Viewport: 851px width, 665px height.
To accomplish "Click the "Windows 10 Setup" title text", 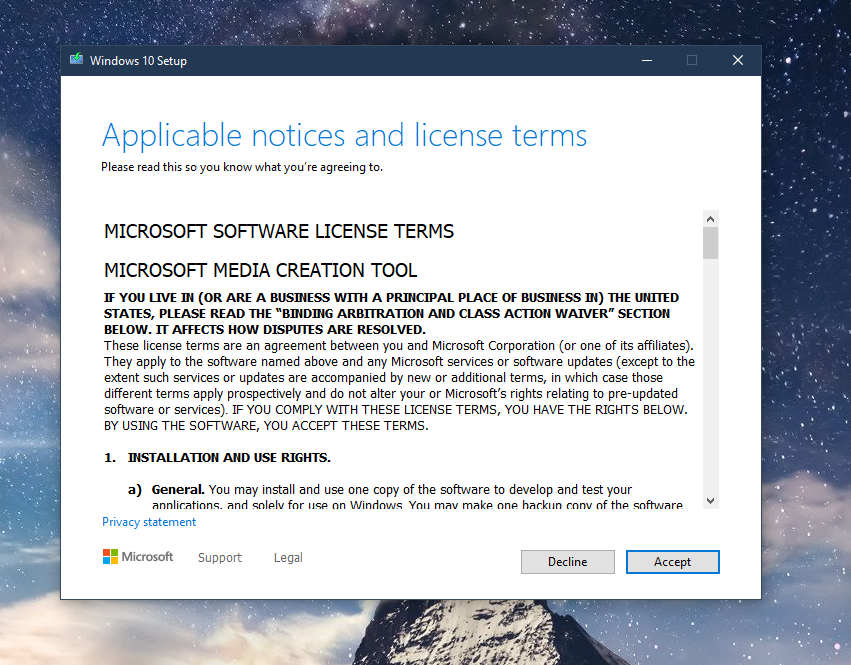I will [138, 61].
